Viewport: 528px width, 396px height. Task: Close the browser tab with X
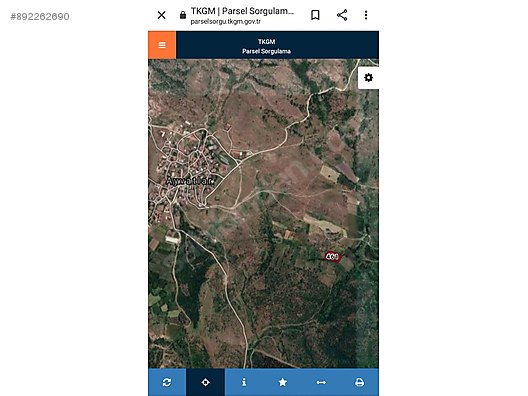(162, 15)
